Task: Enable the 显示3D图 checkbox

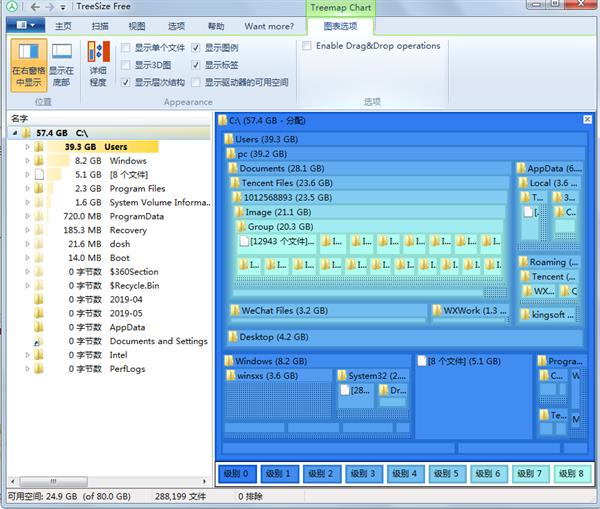Action: [126, 65]
